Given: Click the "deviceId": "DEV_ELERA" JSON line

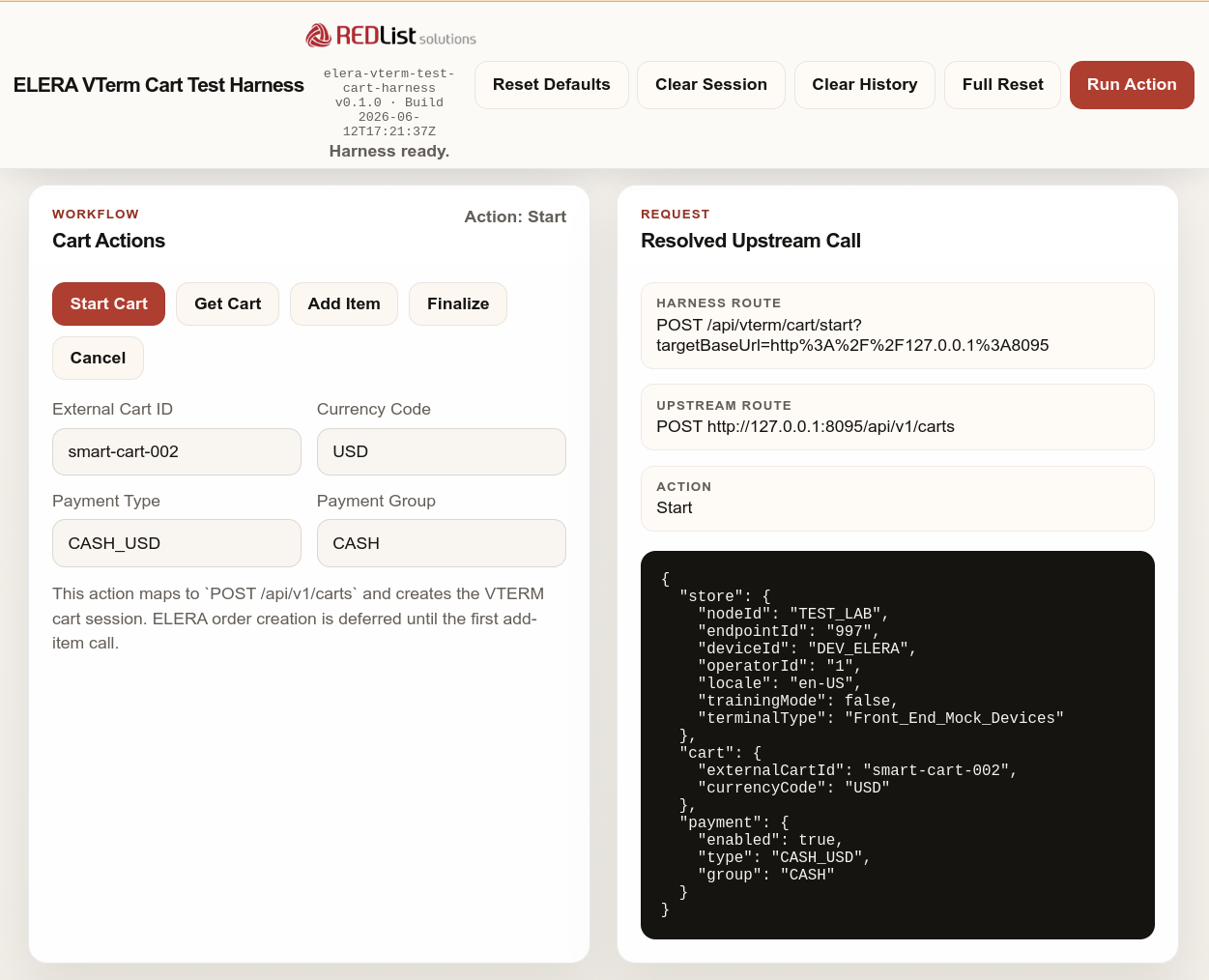Looking at the screenshot, I should (x=807, y=649).
